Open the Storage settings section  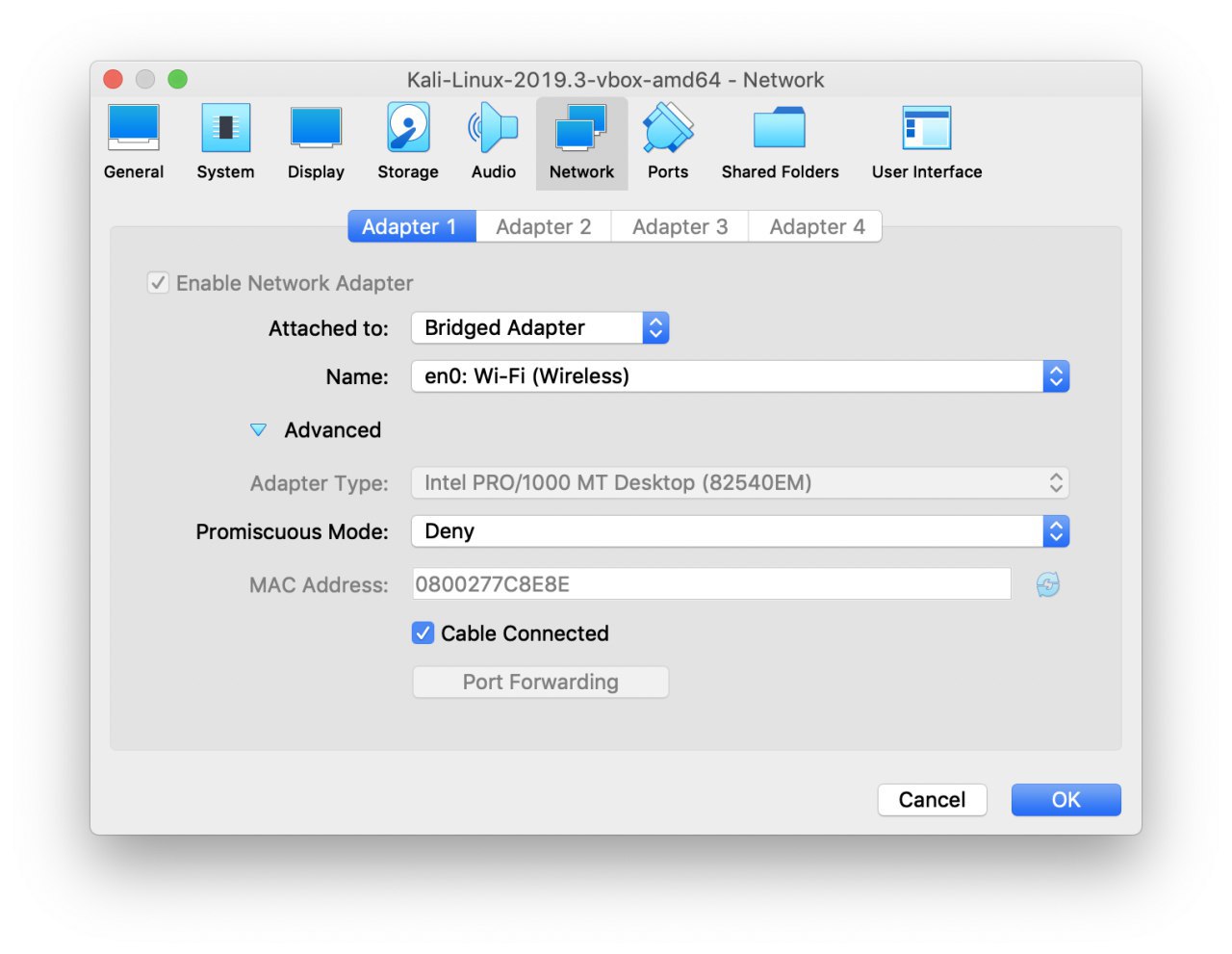point(408,142)
